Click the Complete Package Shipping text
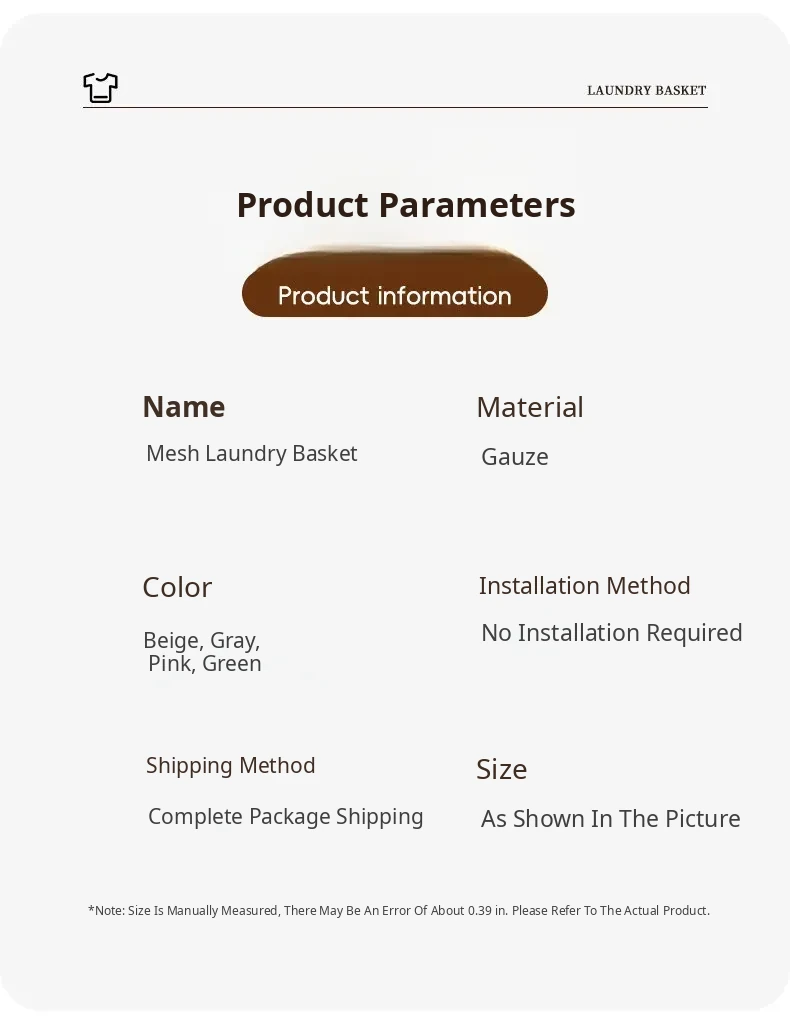The image size is (790, 1020). 285,817
